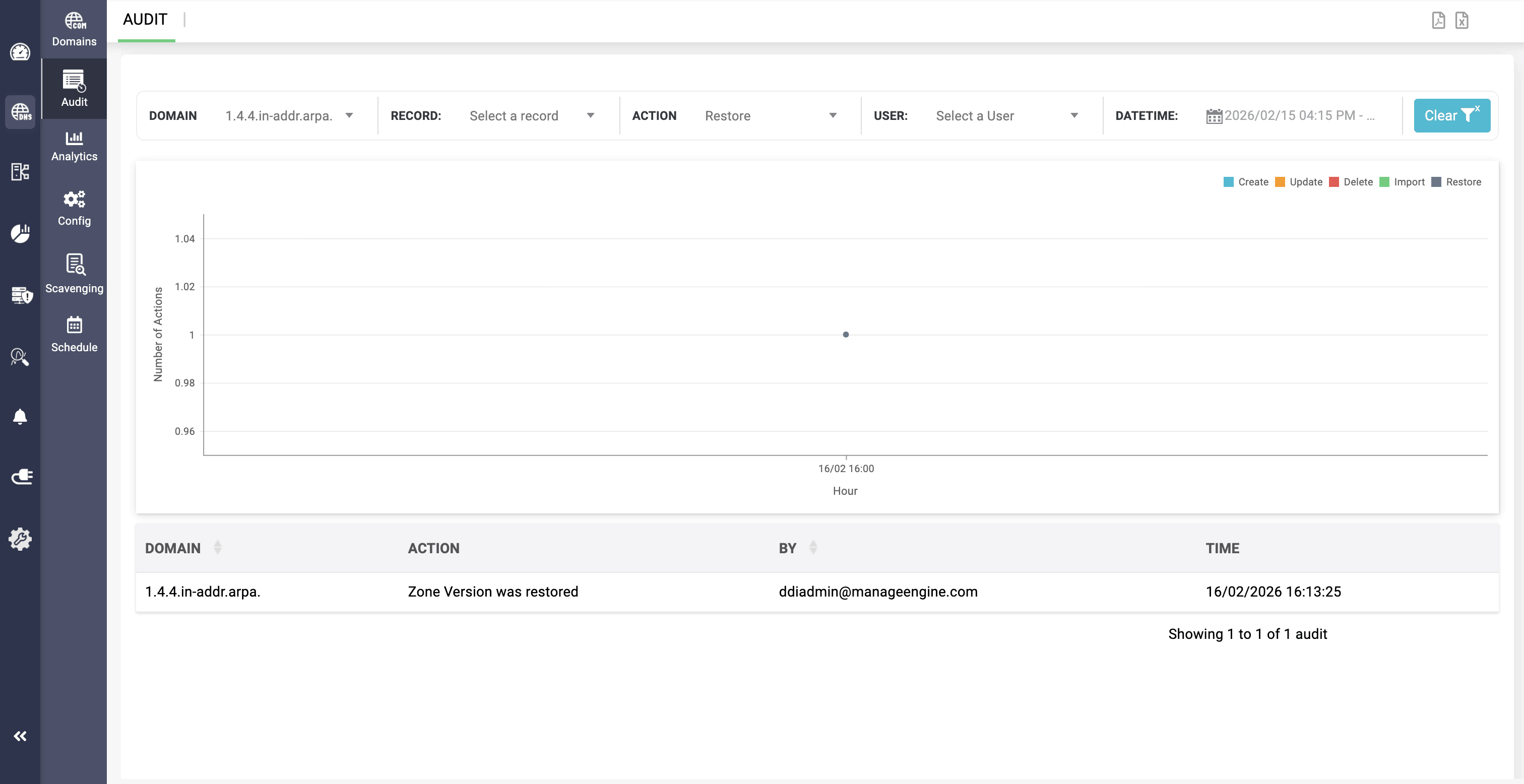Image resolution: width=1524 pixels, height=784 pixels.
Task: Expand the Domain dropdown filter
Action: click(x=289, y=116)
